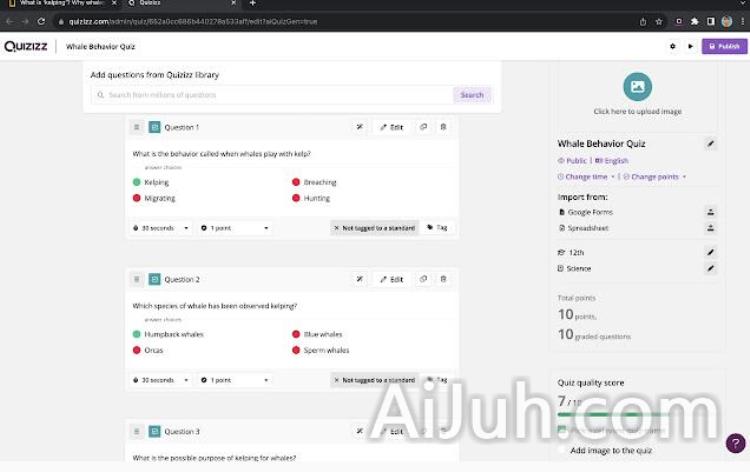Click the Question 3 type icon

154,431
